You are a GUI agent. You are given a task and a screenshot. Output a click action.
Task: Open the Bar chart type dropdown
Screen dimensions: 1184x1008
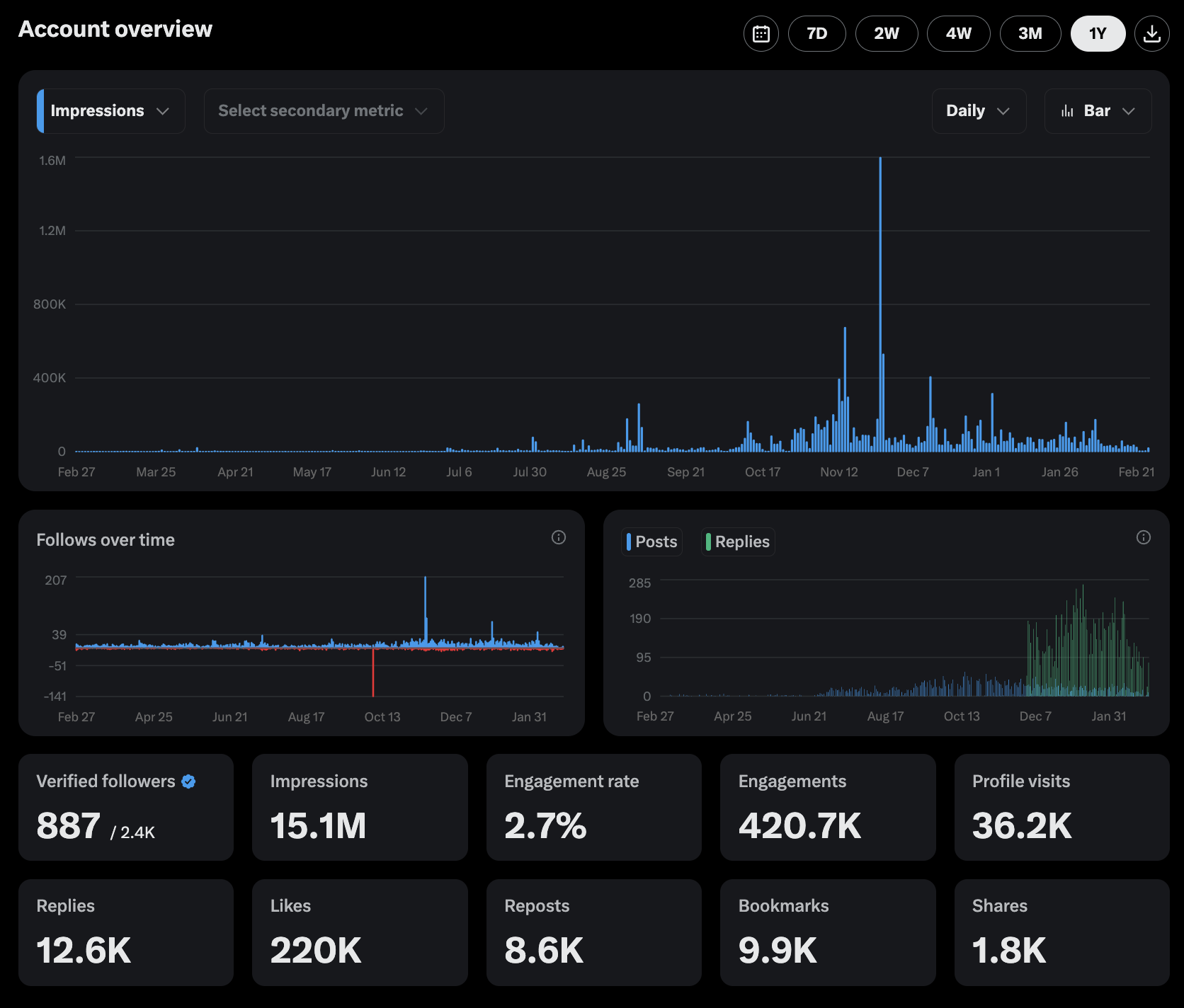coord(1098,111)
